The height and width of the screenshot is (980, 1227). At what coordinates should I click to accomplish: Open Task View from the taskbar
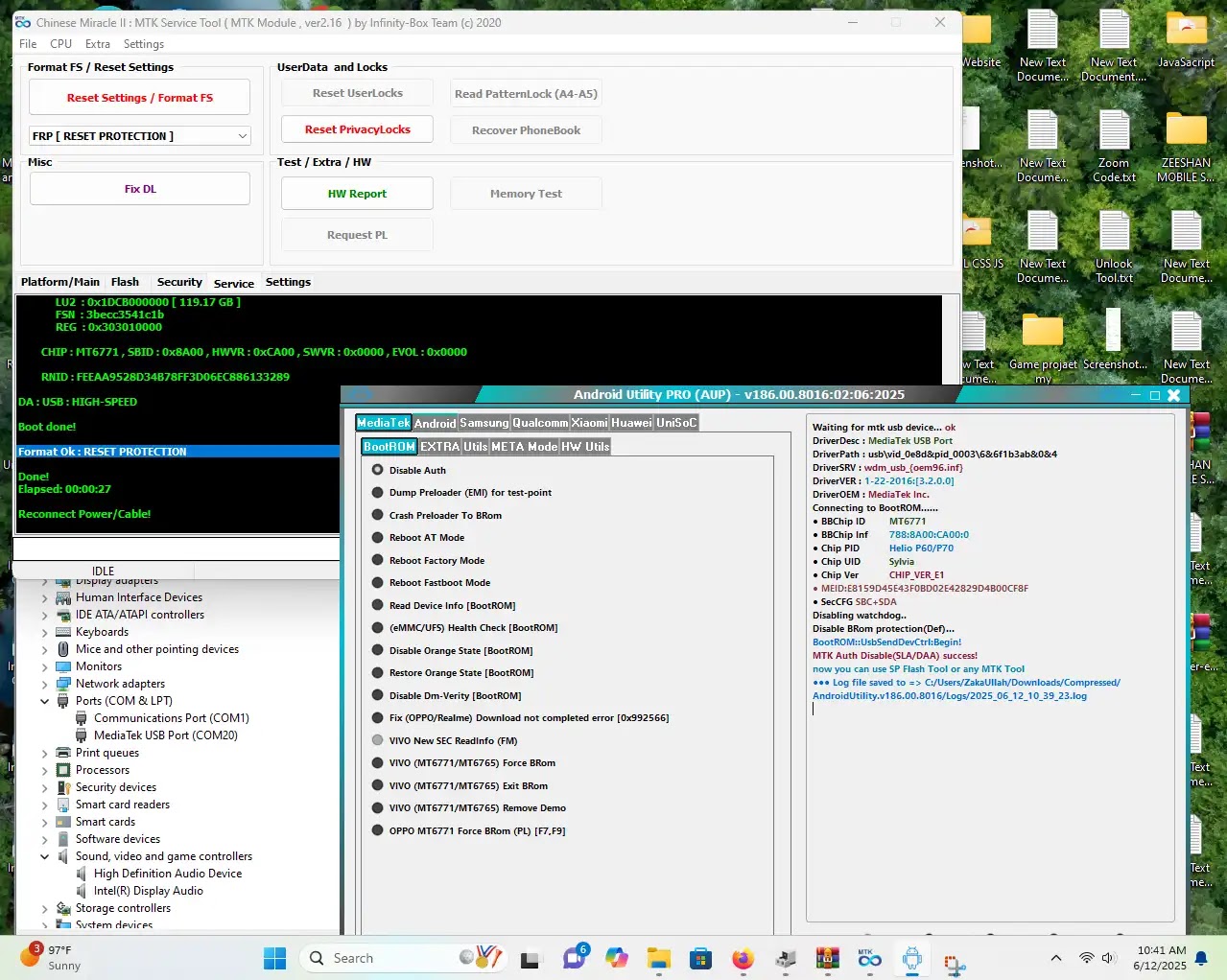[530, 958]
